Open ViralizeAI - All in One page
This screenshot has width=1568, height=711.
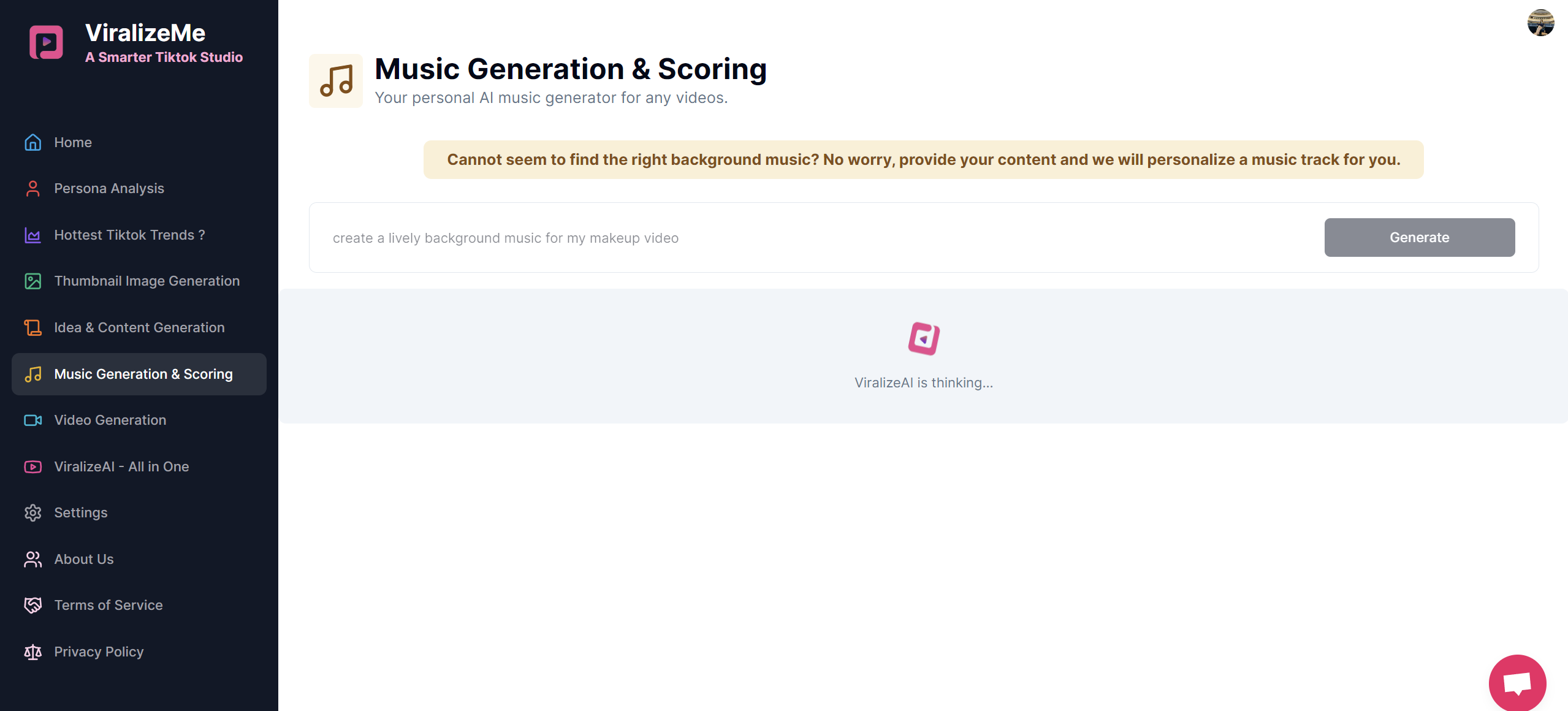tap(121, 466)
